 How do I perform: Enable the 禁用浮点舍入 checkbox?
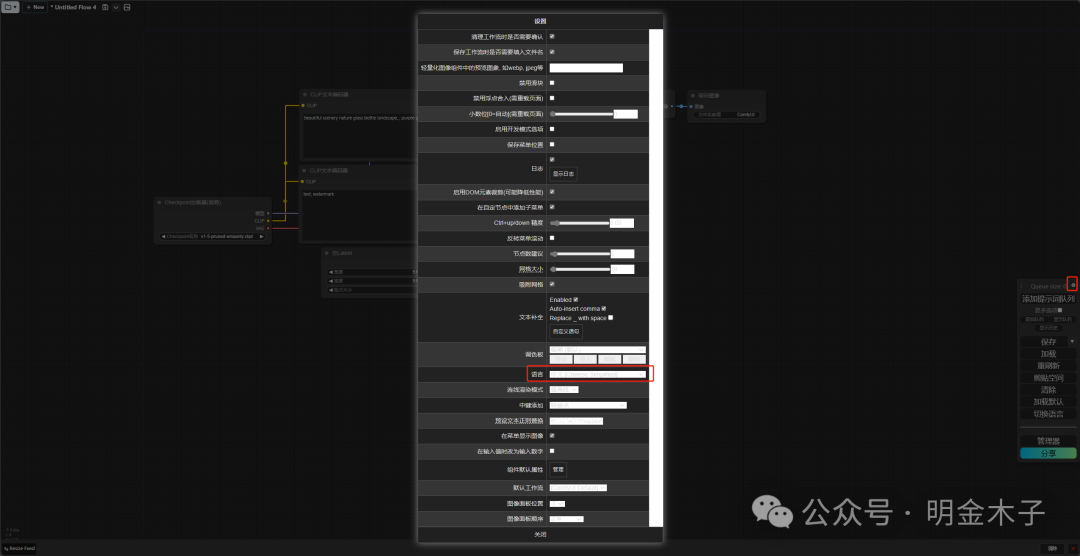(x=552, y=98)
